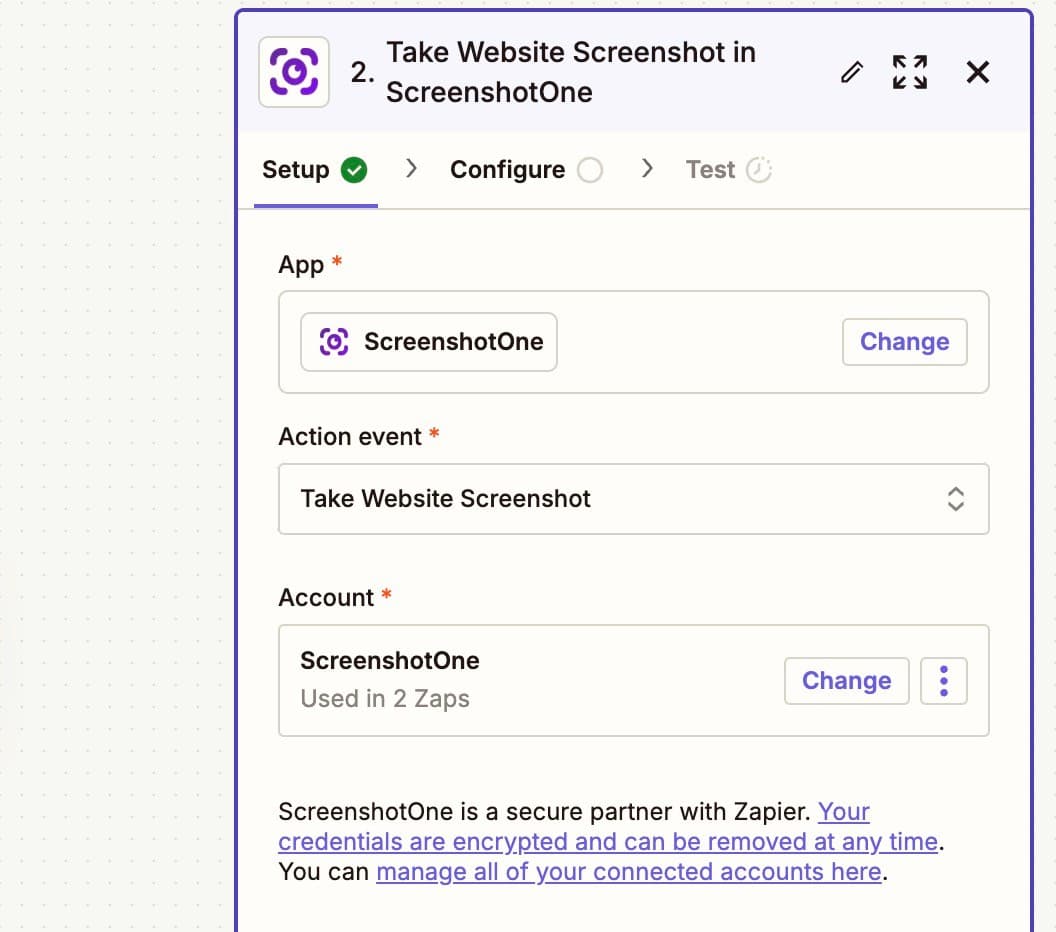Close the step editor panel
Image resolution: width=1056 pixels, height=932 pixels.
coord(977,72)
